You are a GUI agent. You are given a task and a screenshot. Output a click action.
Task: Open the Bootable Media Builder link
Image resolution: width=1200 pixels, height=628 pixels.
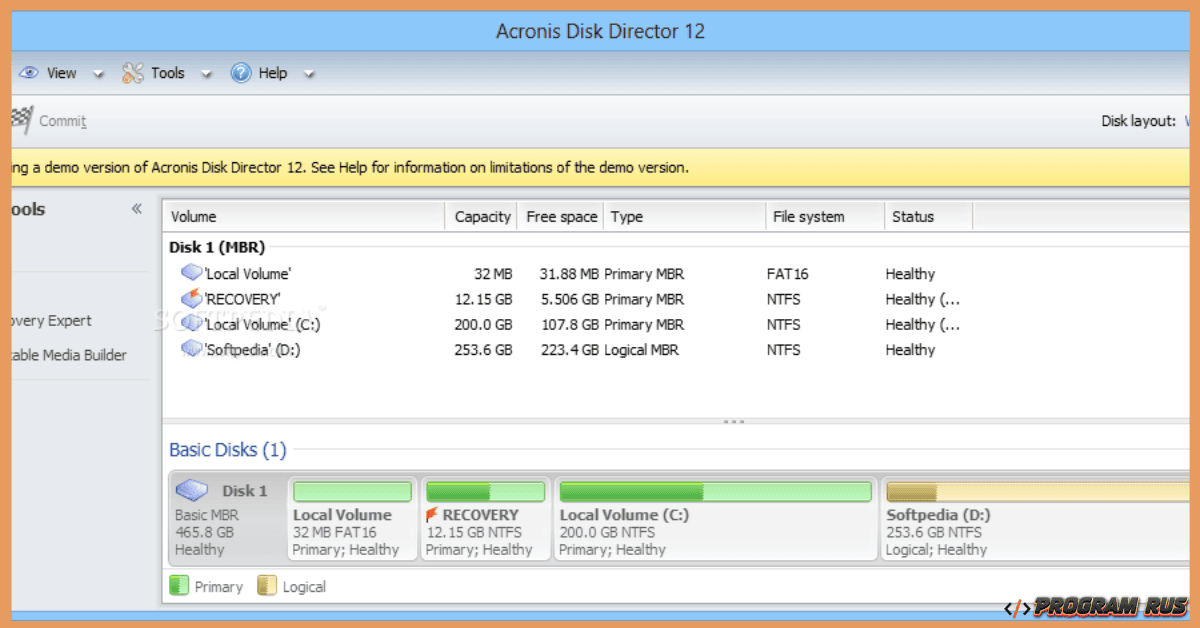click(x=66, y=355)
